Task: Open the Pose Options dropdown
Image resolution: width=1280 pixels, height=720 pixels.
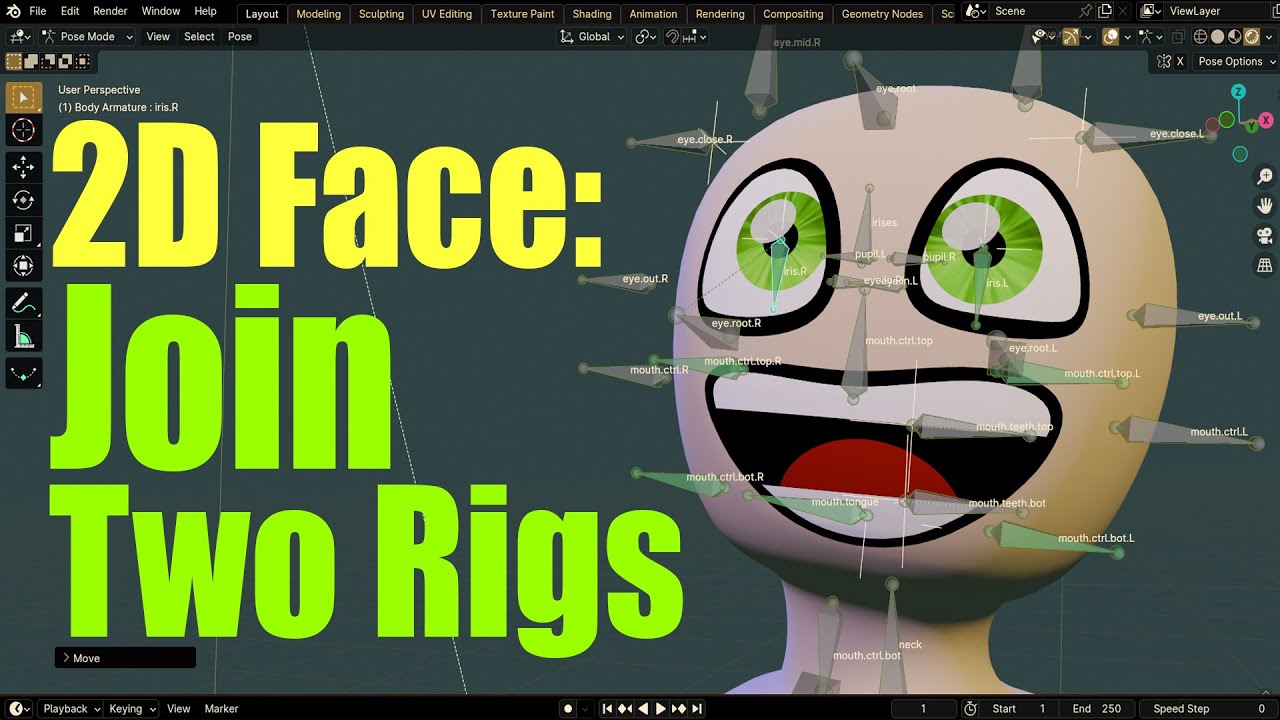Action: point(1235,61)
